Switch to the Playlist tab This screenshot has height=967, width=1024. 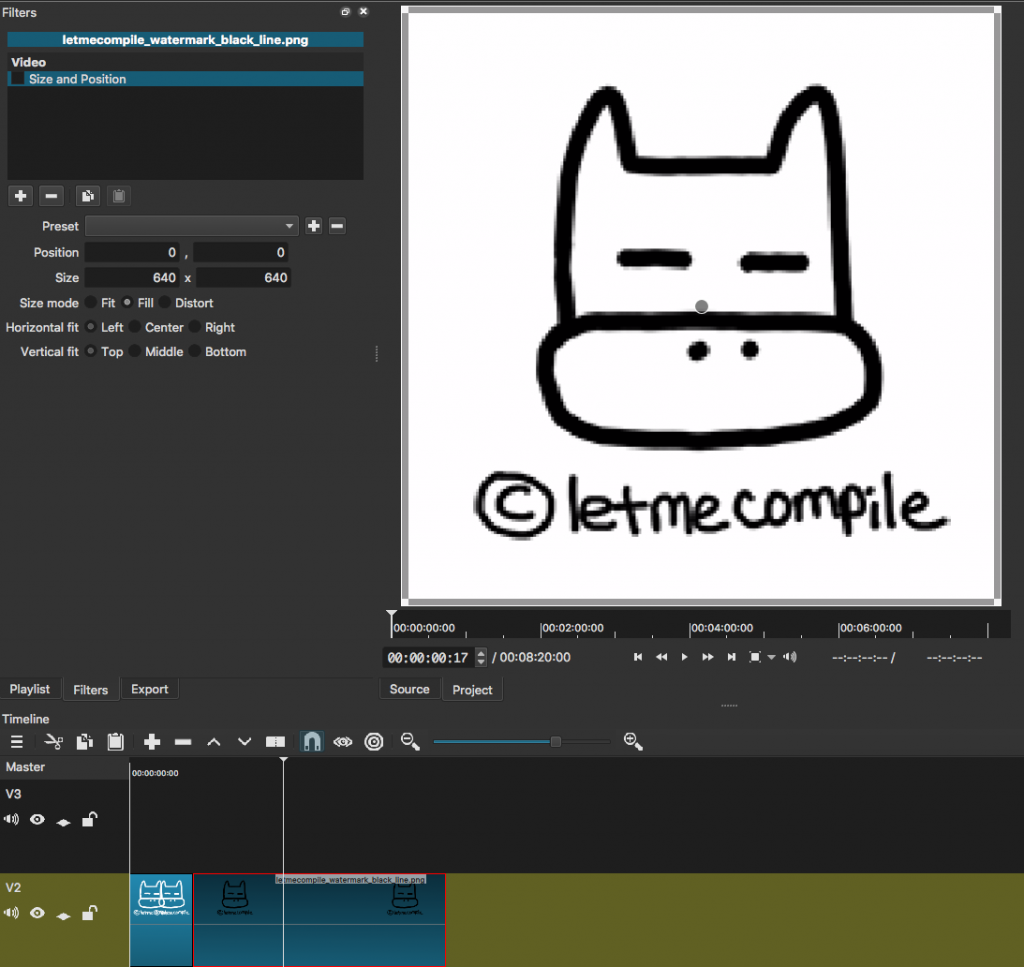[30, 690]
